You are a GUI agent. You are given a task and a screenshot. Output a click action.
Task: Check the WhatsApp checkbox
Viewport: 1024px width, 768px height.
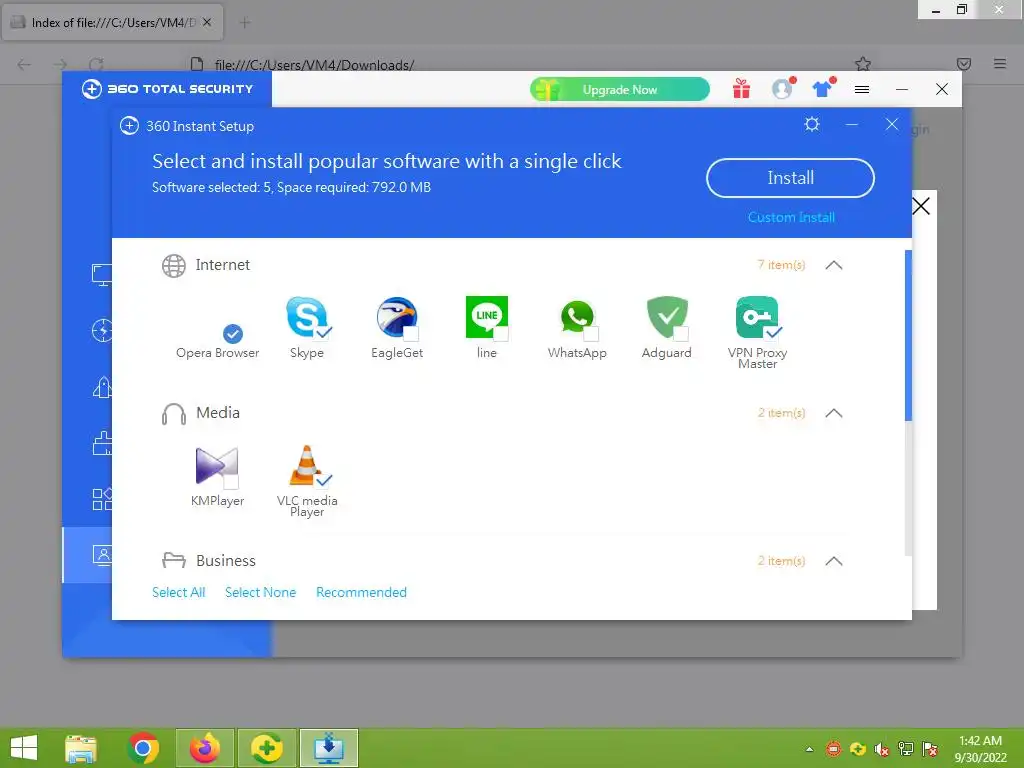pyautogui.click(x=591, y=334)
